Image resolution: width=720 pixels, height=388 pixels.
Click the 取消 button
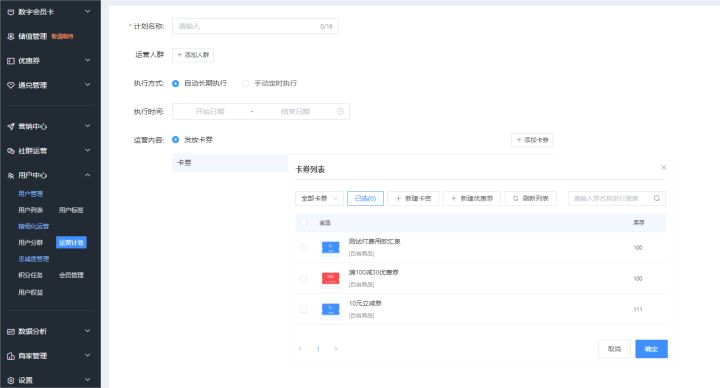614,349
